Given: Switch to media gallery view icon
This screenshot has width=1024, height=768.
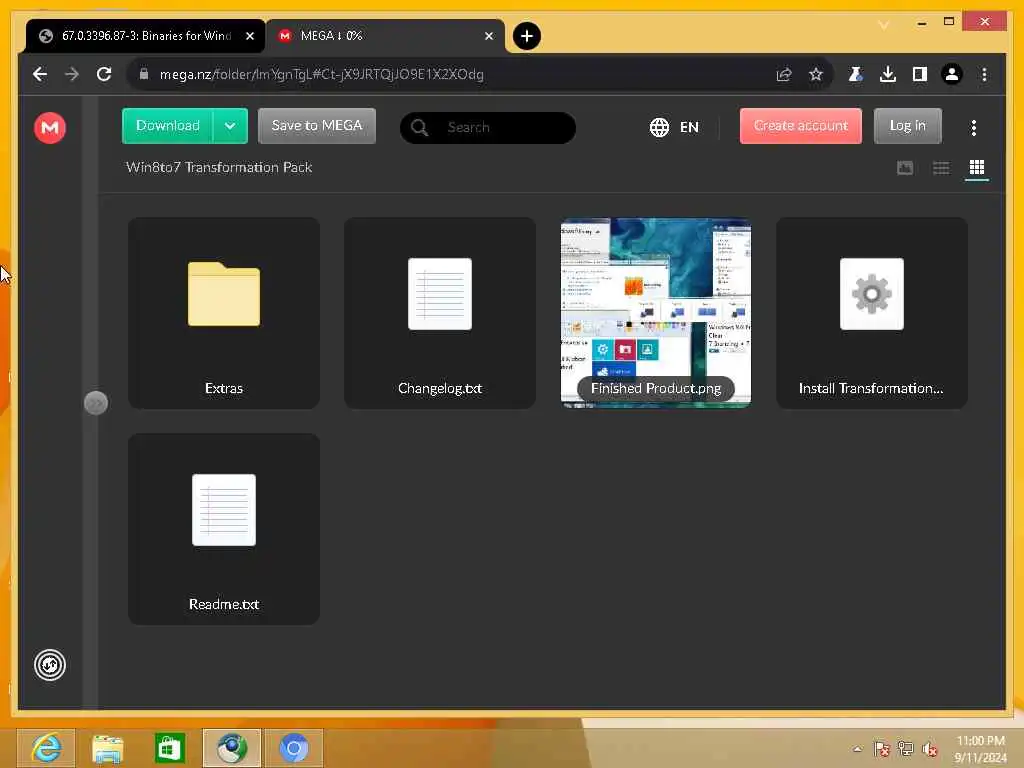Looking at the screenshot, I should click(905, 168).
